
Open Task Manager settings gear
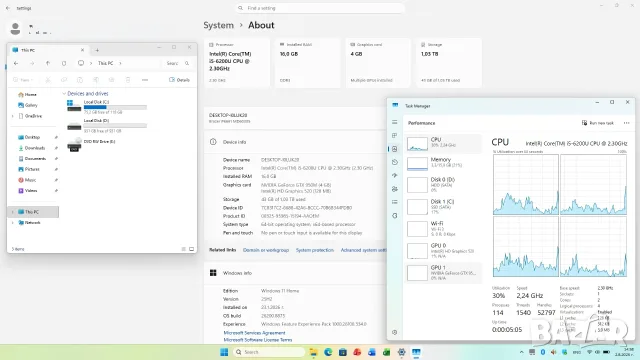(394, 332)
